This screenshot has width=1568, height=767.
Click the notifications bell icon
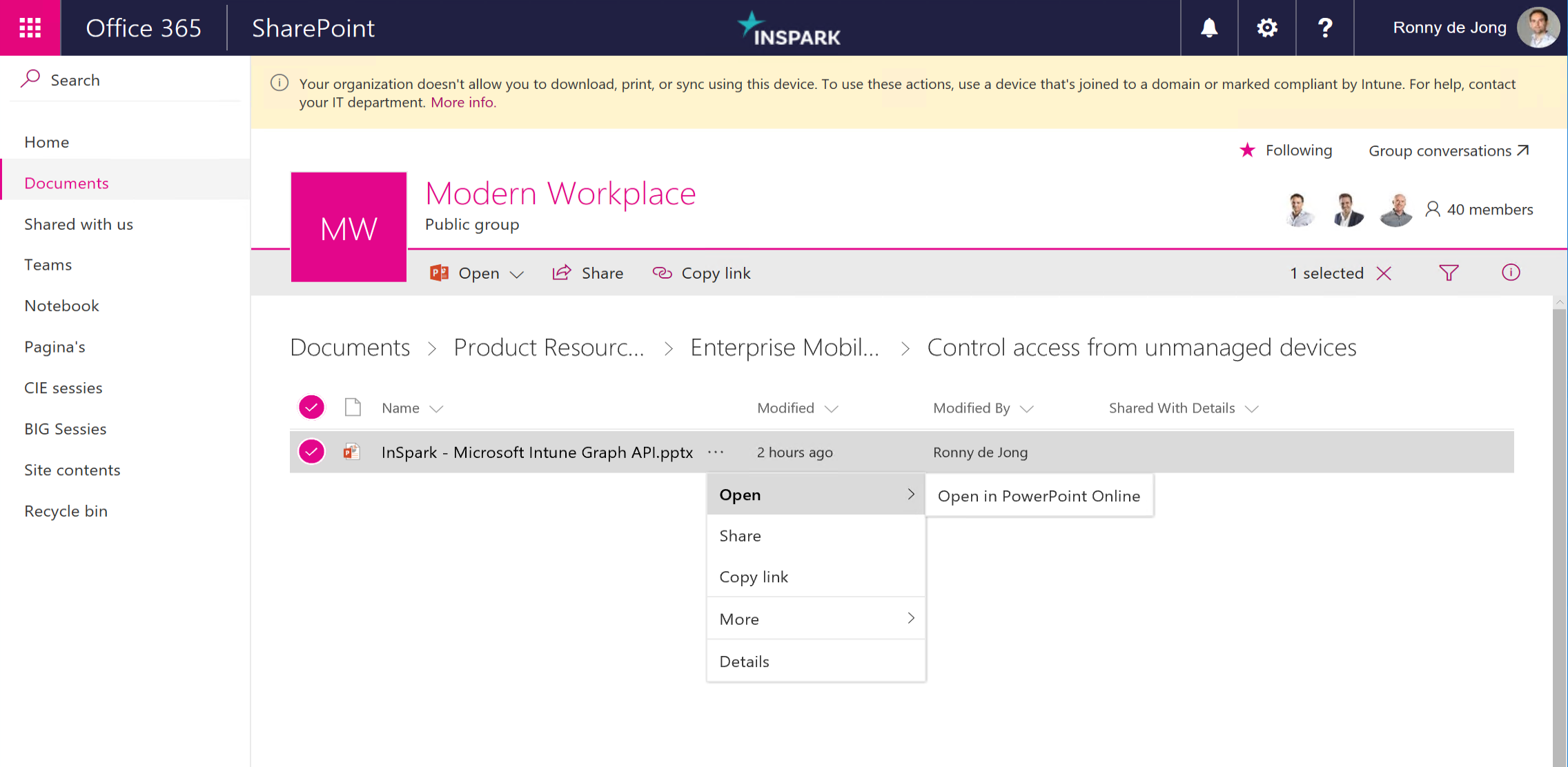1208,28
